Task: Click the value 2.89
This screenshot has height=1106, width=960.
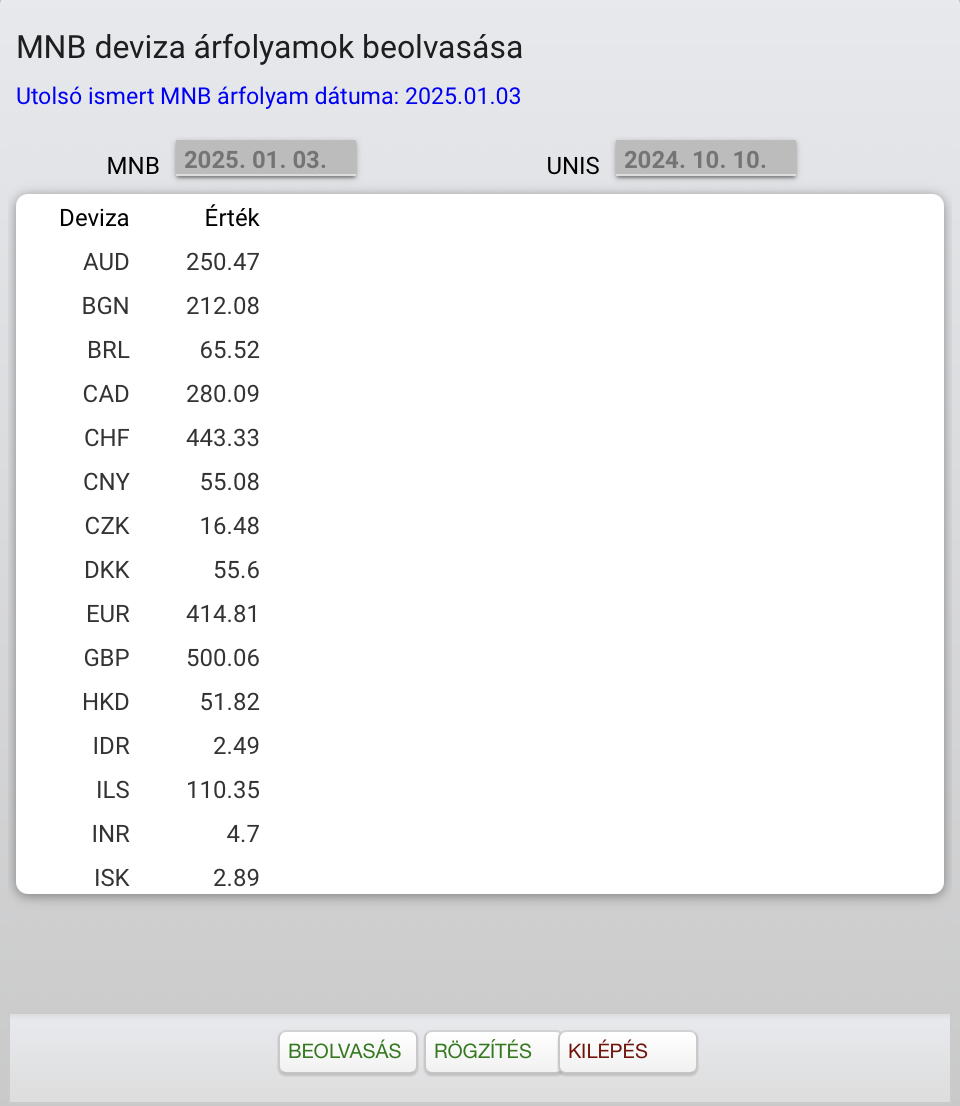Action: [x=236, y=877]
